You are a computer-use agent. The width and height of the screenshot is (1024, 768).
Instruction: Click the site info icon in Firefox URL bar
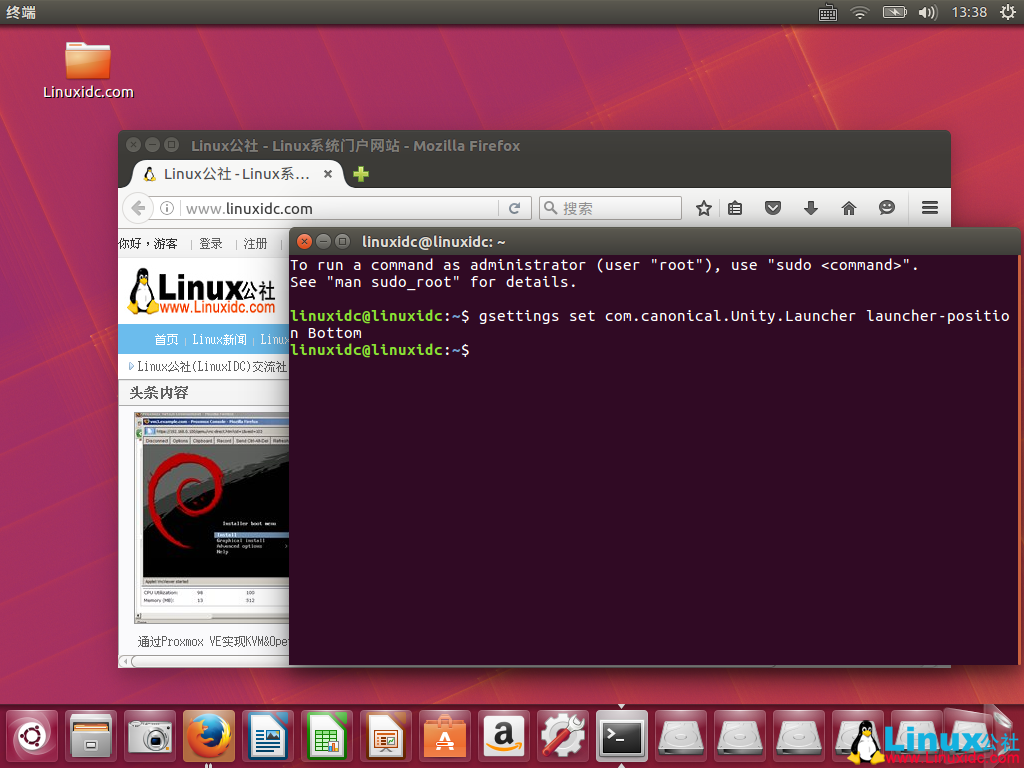point(167,208)
